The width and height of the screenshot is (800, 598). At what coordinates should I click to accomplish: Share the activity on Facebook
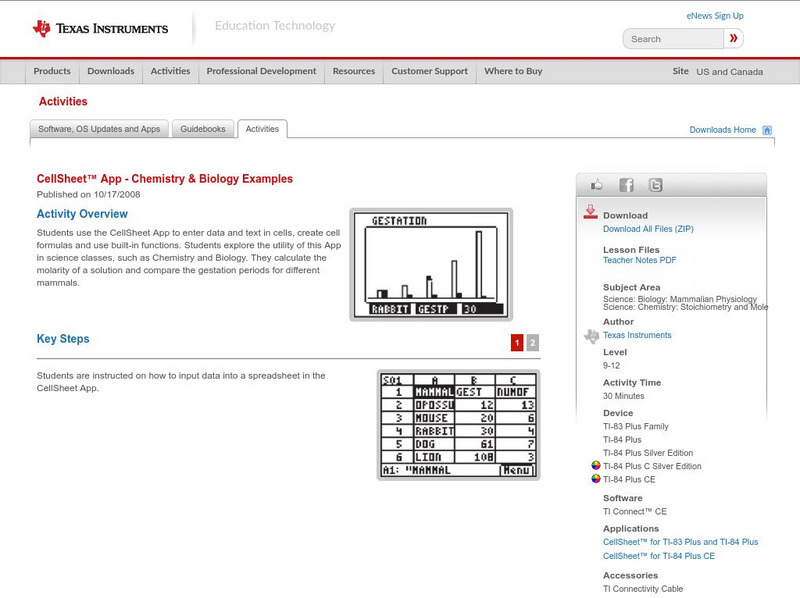[x=625, y=184]
